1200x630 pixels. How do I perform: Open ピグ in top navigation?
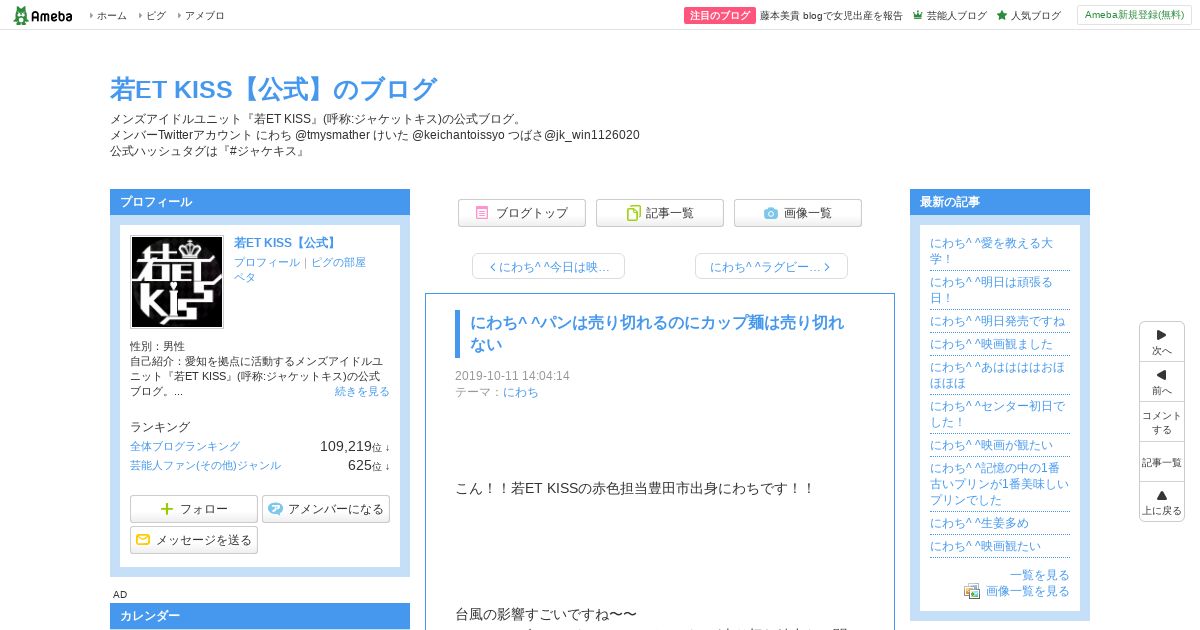156,16
